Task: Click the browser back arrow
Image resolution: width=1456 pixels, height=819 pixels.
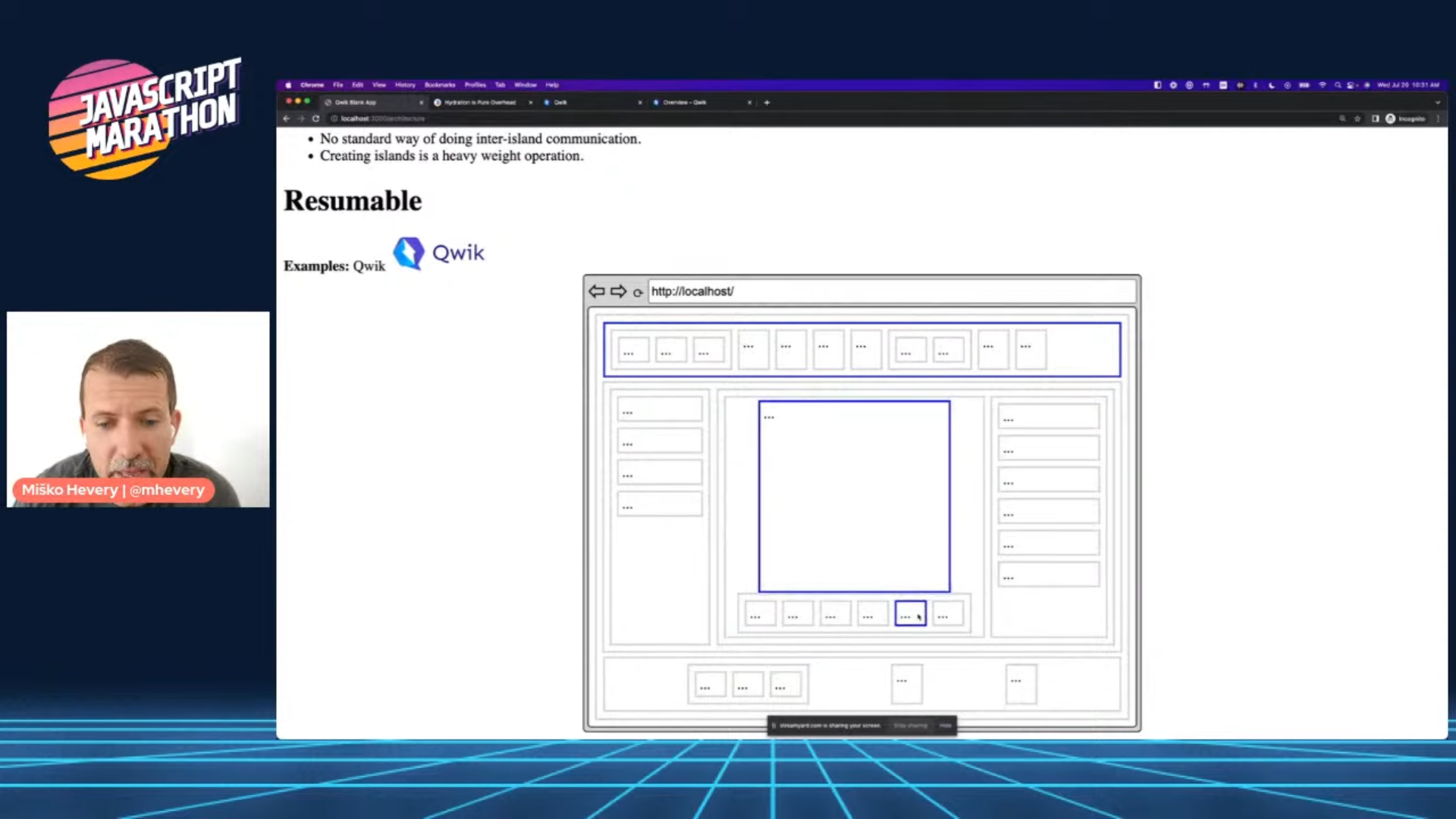Action: pyautogui.click(x=286, y=118)
